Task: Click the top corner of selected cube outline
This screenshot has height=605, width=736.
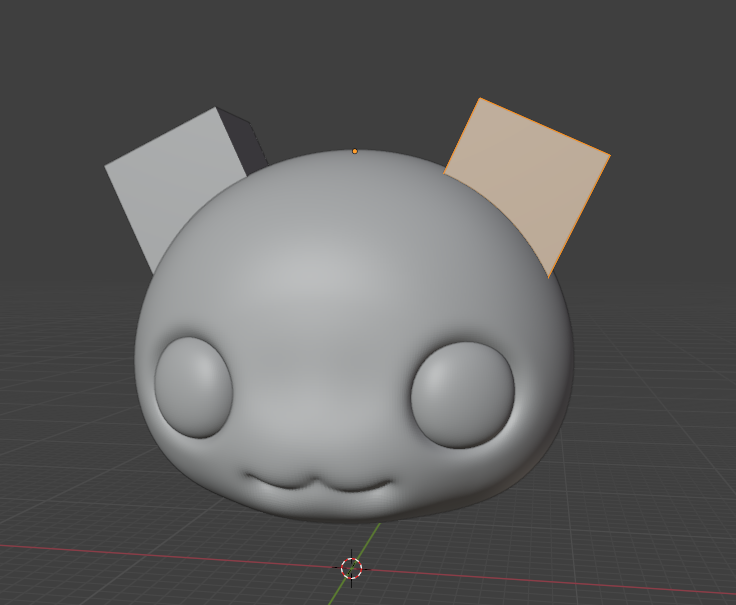Action: 481,98
